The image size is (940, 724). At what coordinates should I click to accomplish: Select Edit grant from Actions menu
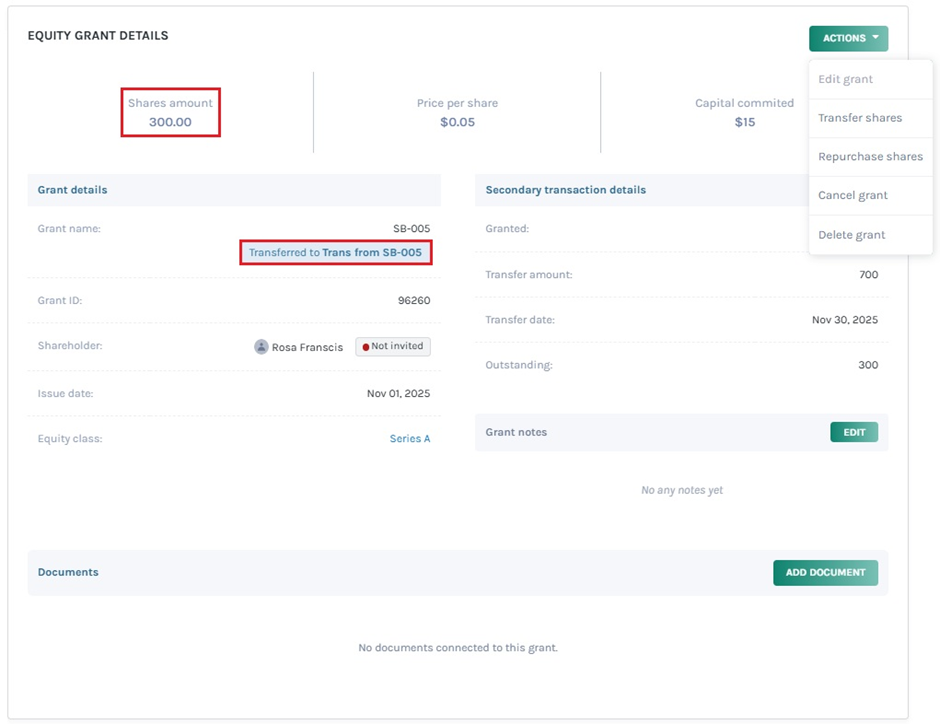pos(845,79)
